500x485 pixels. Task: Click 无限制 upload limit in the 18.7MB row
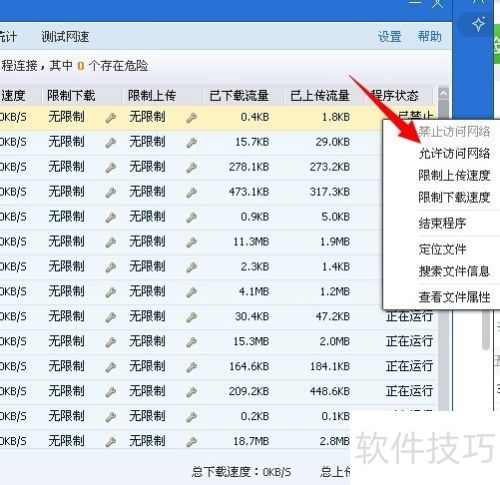click(147, 441)
